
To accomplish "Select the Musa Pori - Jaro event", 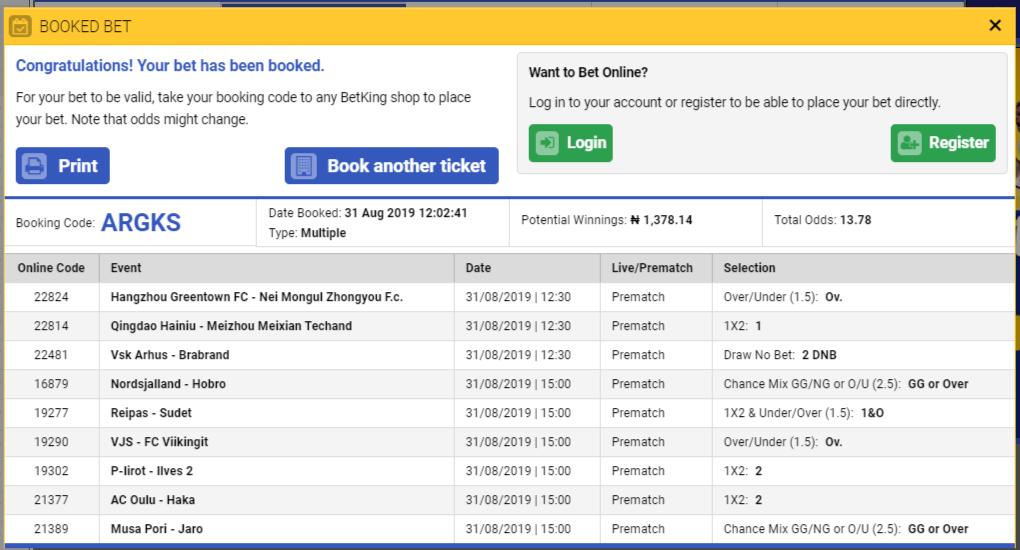I will (157, 529).
